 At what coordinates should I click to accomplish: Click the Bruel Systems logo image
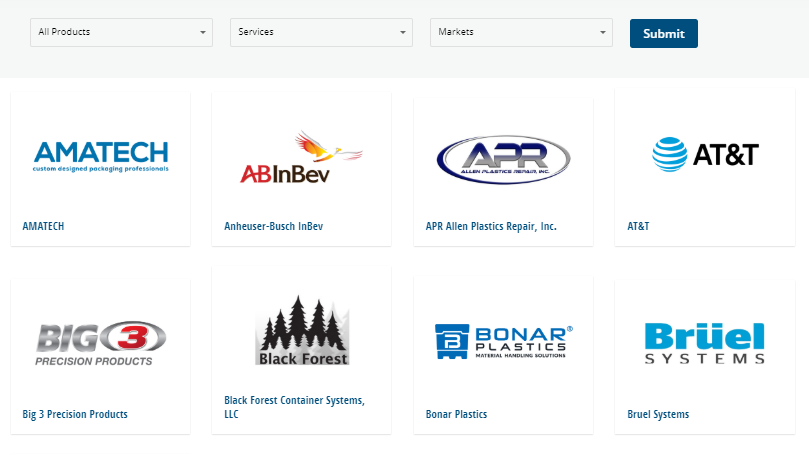(705, 343)
